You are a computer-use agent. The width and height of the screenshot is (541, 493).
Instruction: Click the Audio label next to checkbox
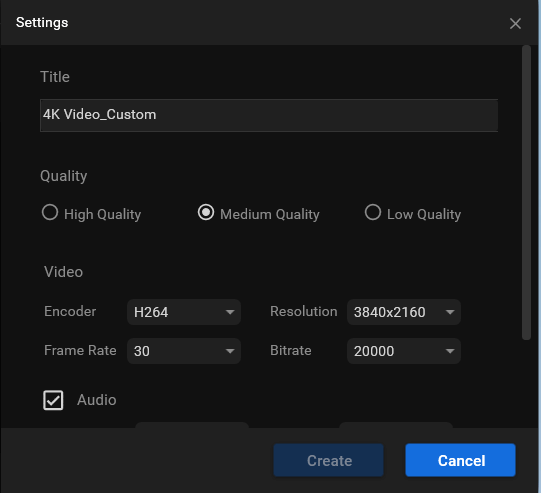pos(97,400)
